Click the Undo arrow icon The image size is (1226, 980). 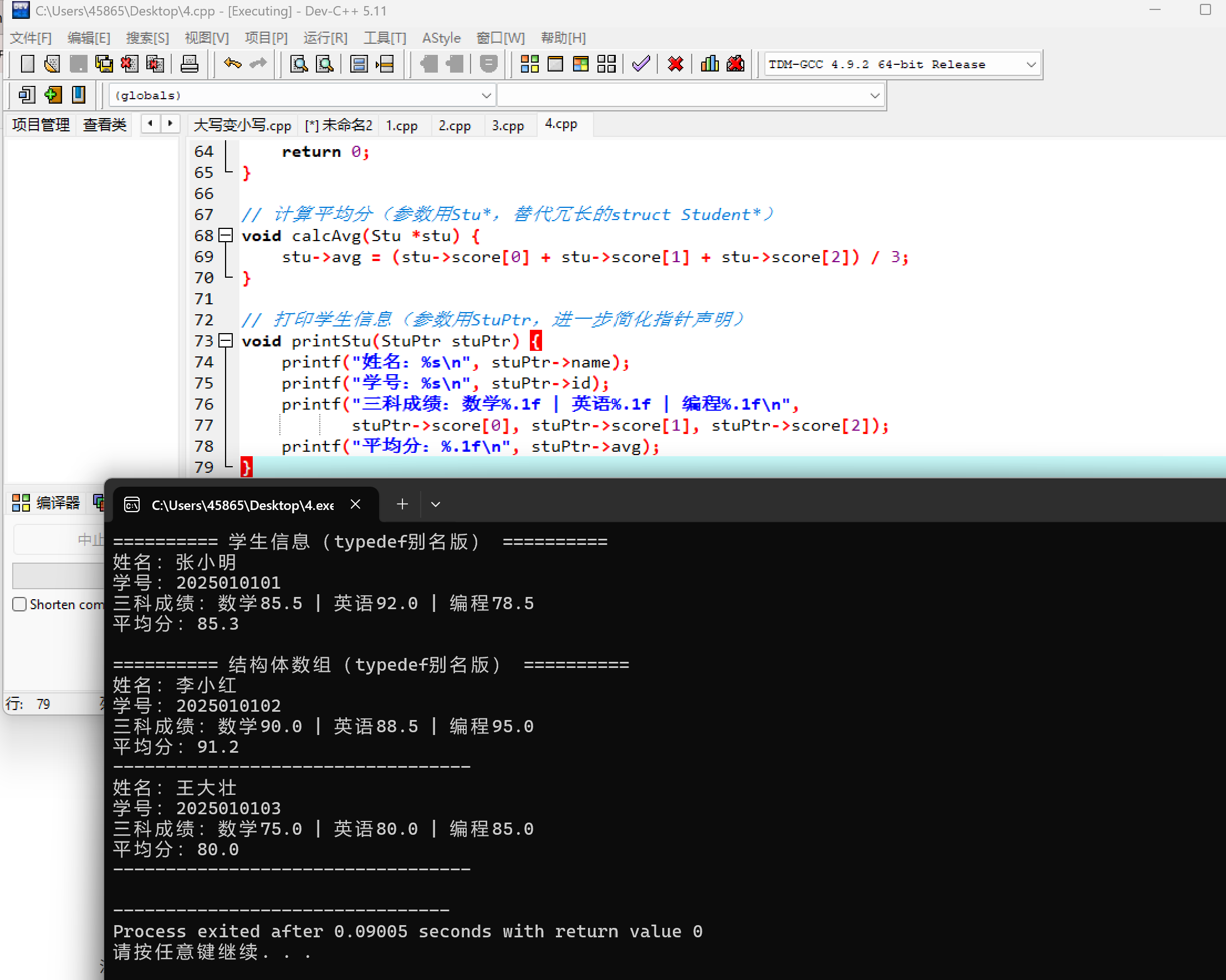(x=232, y=64)
